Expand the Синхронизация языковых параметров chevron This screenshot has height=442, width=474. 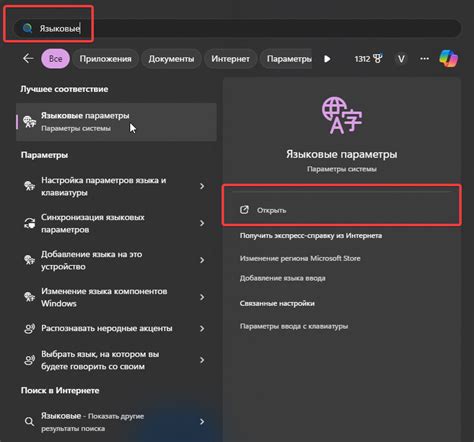tap(202, 223)
